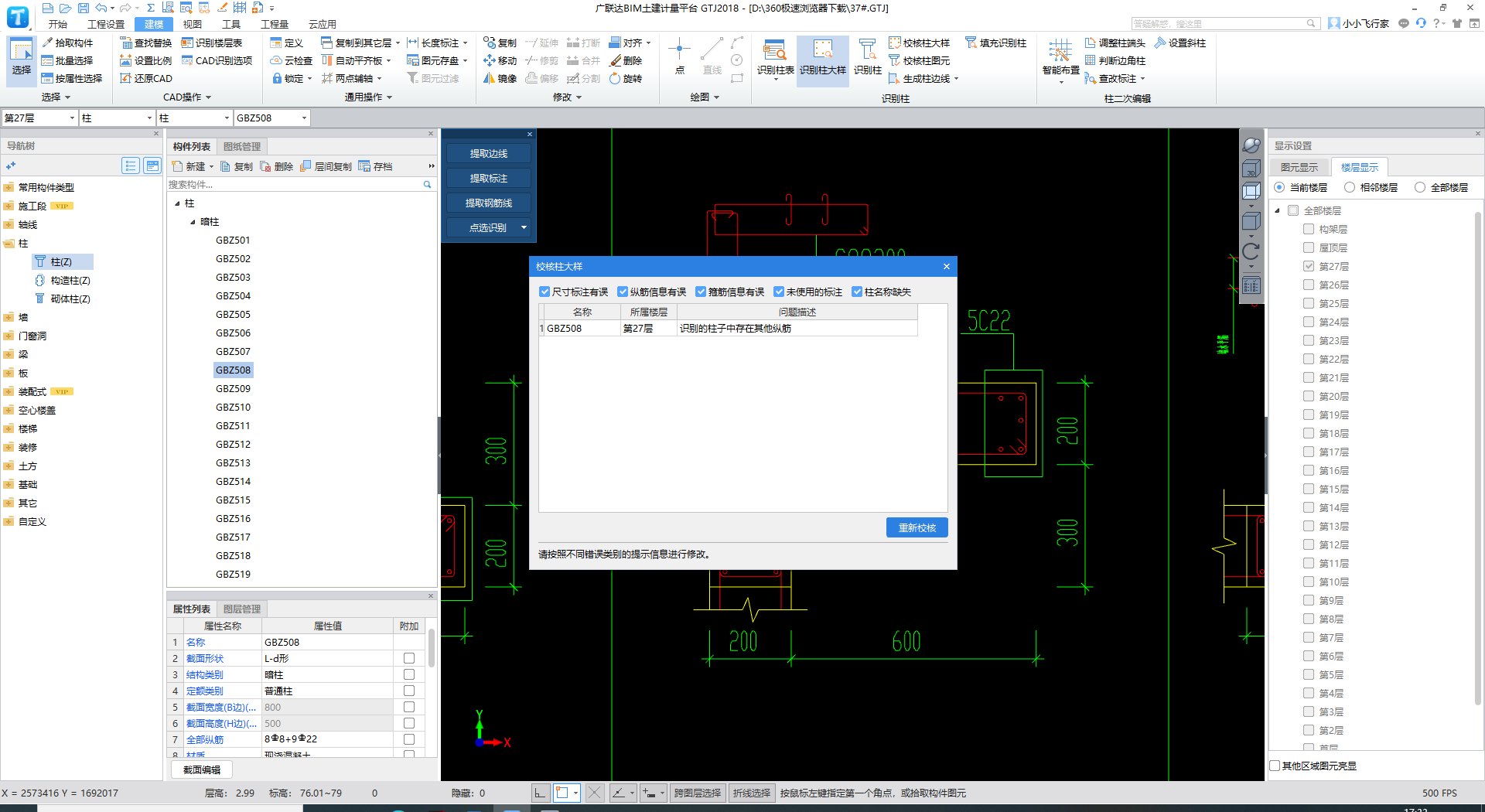Open the 云应用 ribbon tab
Viewport: 1485px width, 812px height.
coord(323,24)
